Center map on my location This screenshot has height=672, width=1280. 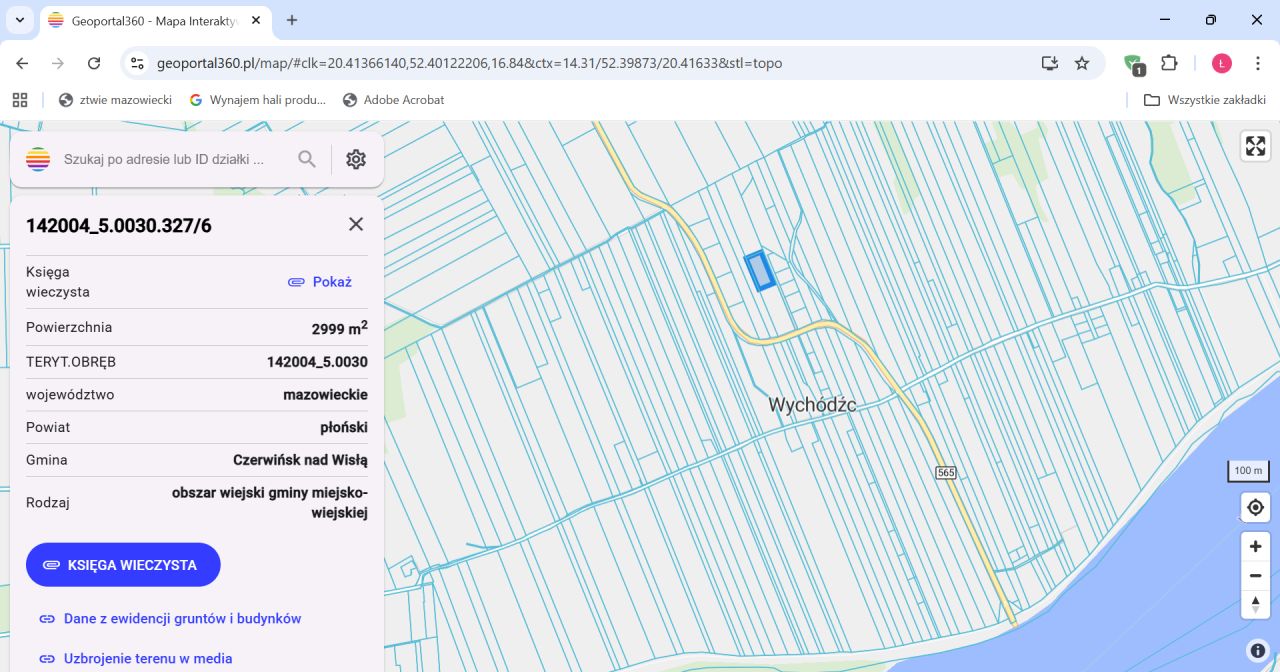coord(1255,508)
